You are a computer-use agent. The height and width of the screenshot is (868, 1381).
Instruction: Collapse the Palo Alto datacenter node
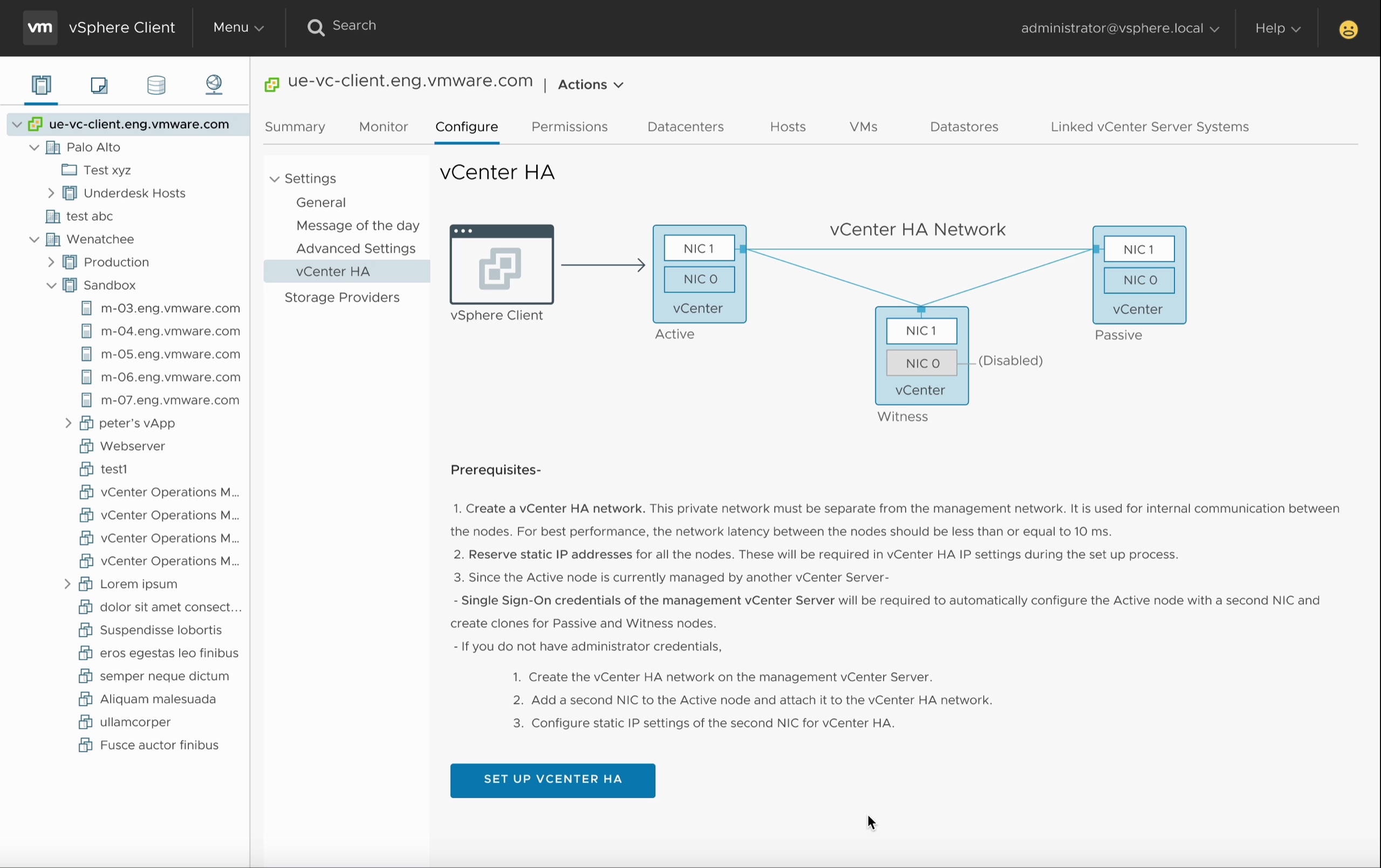[x=35, y=147]
